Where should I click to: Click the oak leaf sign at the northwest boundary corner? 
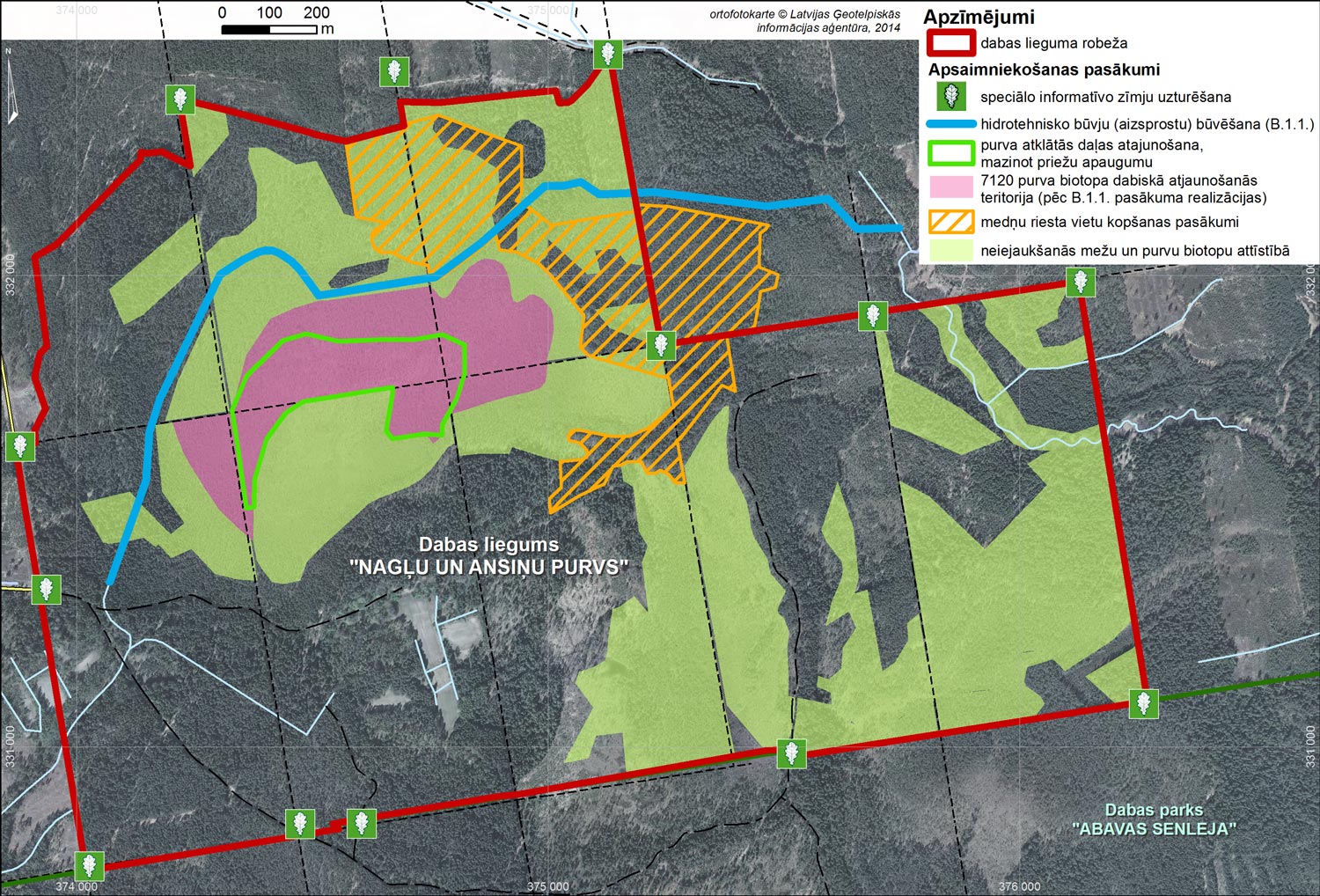click(x=180, y=99)
